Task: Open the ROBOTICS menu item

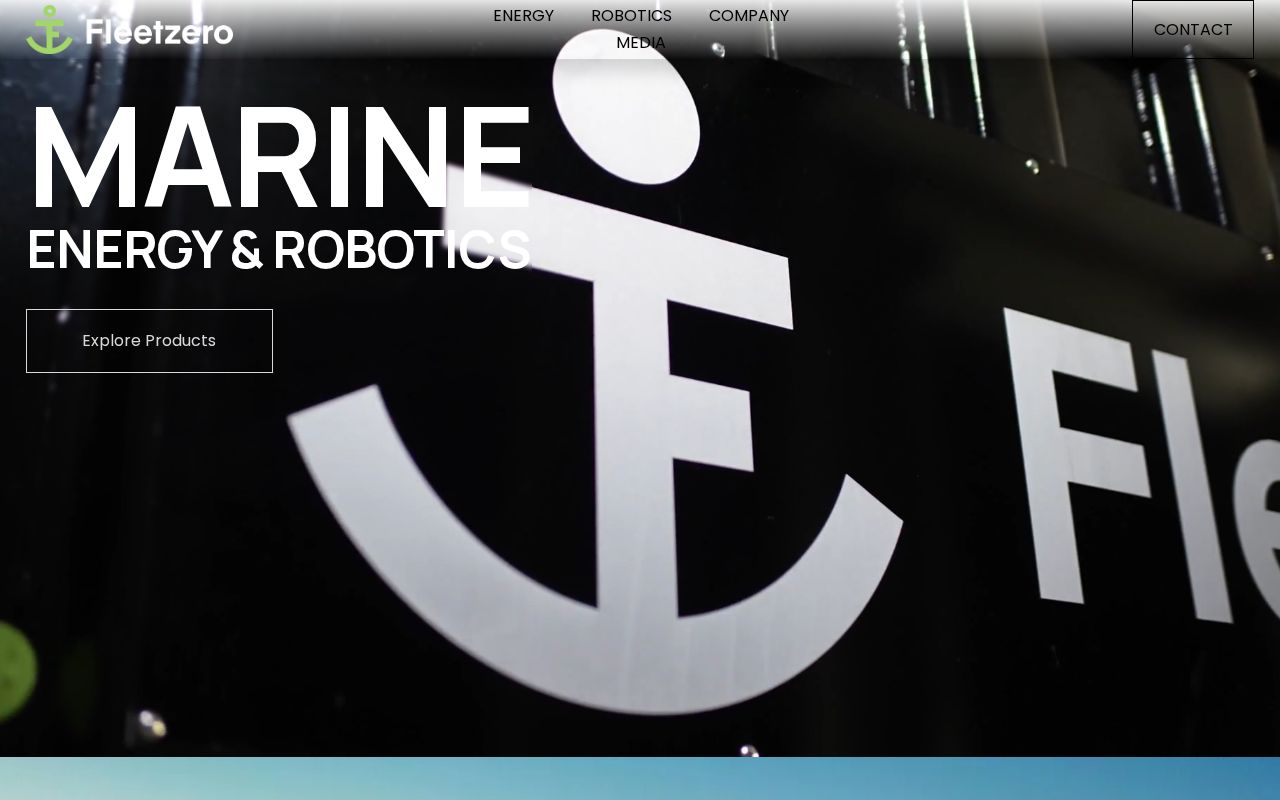Action: (x=631, y=16)
